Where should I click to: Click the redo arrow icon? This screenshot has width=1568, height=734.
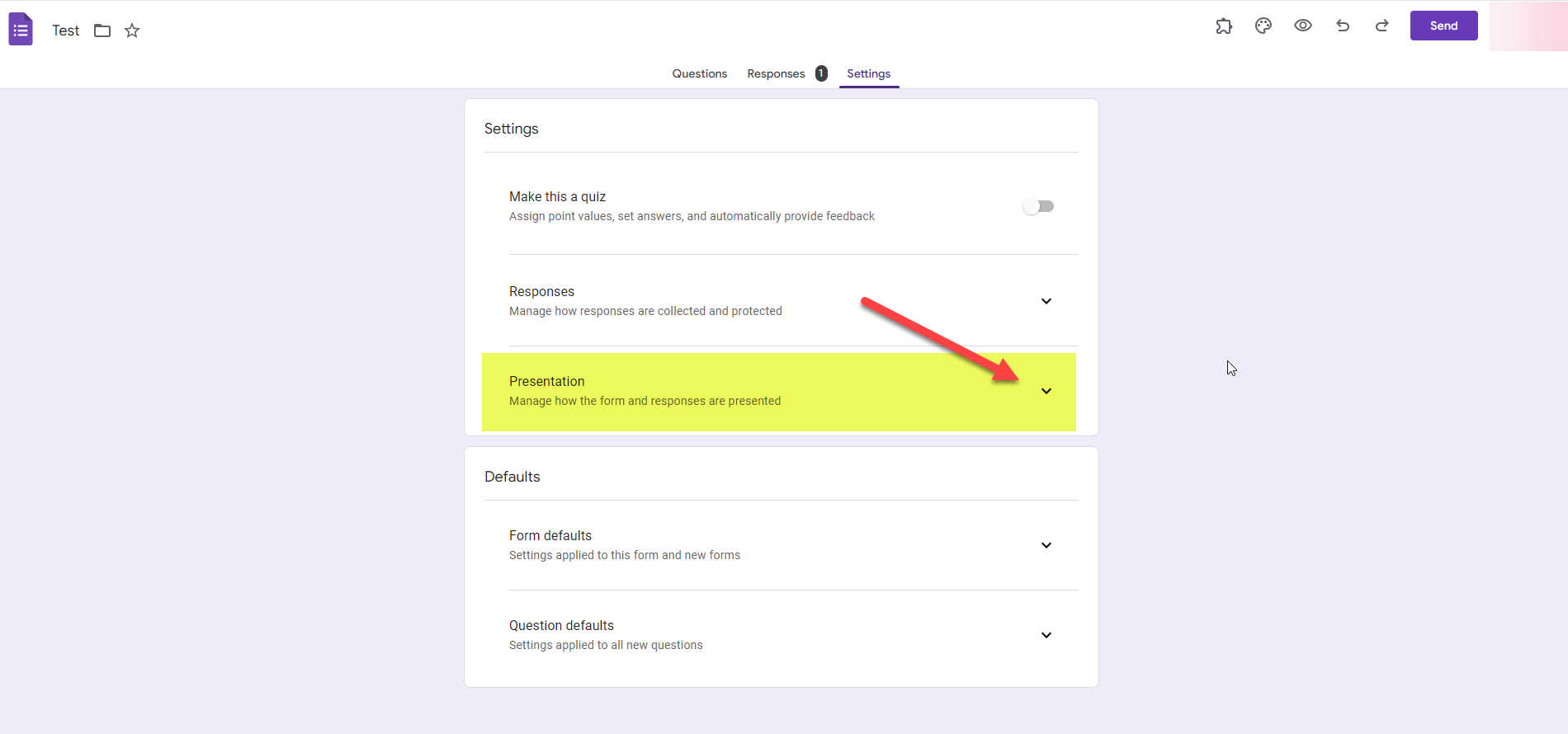coord(1382,26)
